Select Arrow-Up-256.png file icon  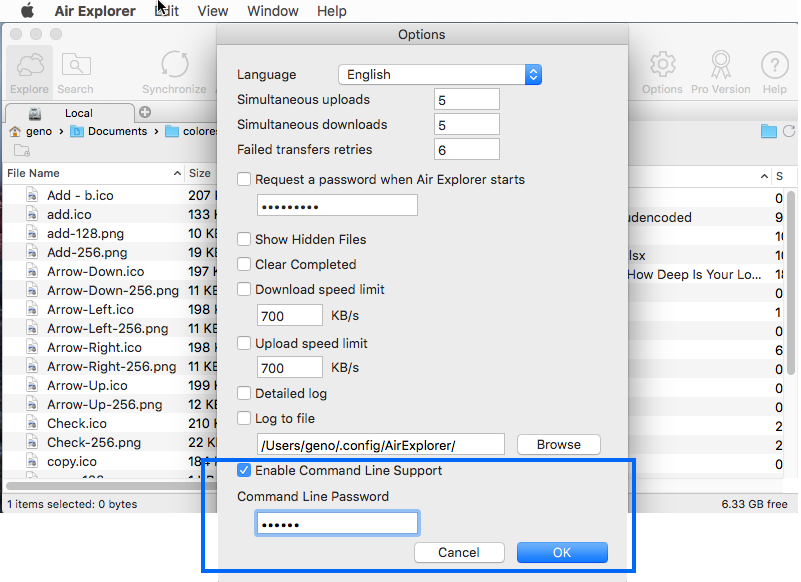click(32, 404)
